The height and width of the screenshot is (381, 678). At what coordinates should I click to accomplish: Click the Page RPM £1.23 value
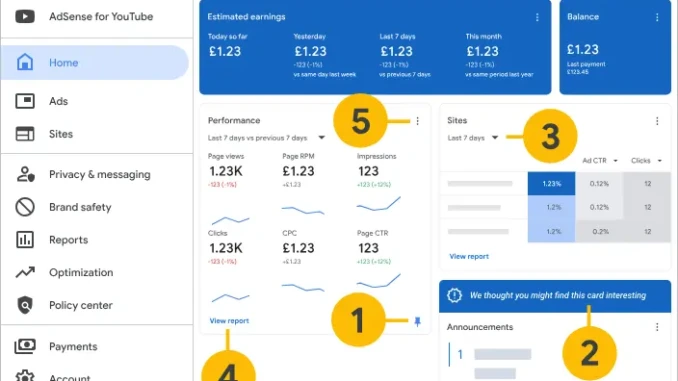pyautogui.click(x=298, y=172)
